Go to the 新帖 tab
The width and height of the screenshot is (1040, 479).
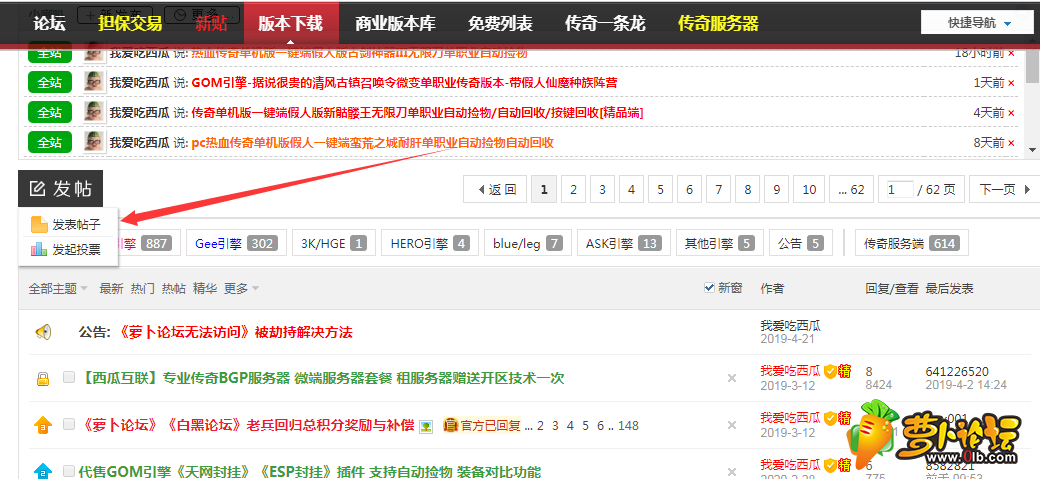[212, 25]
